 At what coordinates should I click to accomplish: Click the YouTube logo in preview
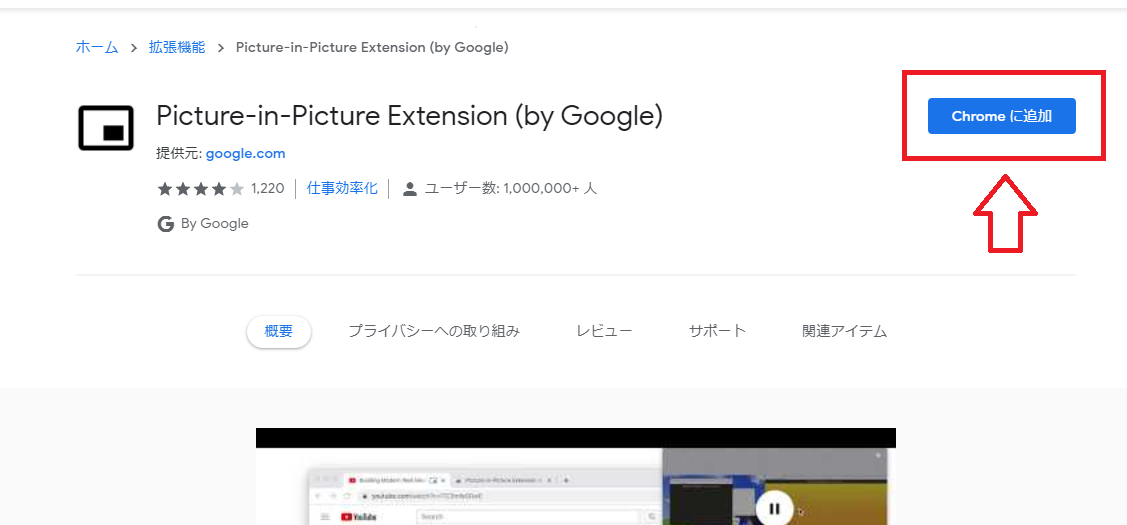(x=358, y=517)
